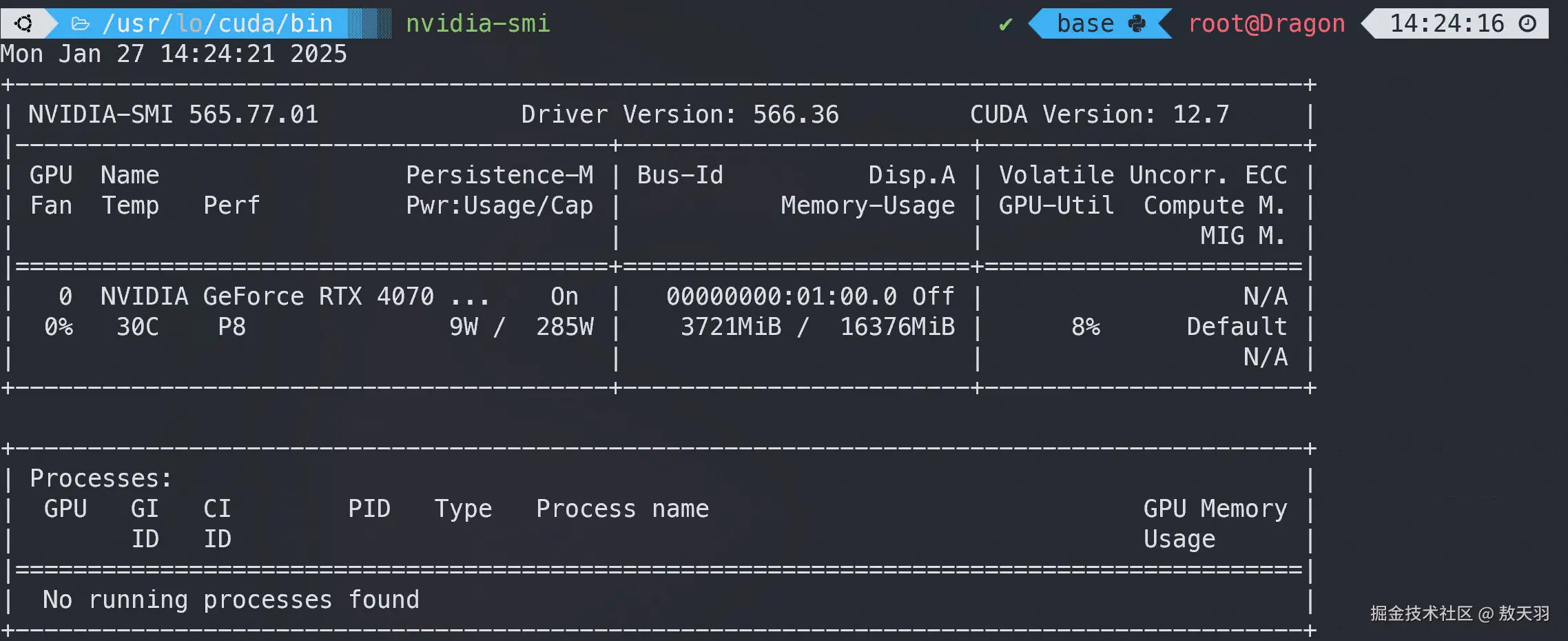Click the 14:24:16 prompt time
The image size is (1568, 641).
(x=1447, y=24)
